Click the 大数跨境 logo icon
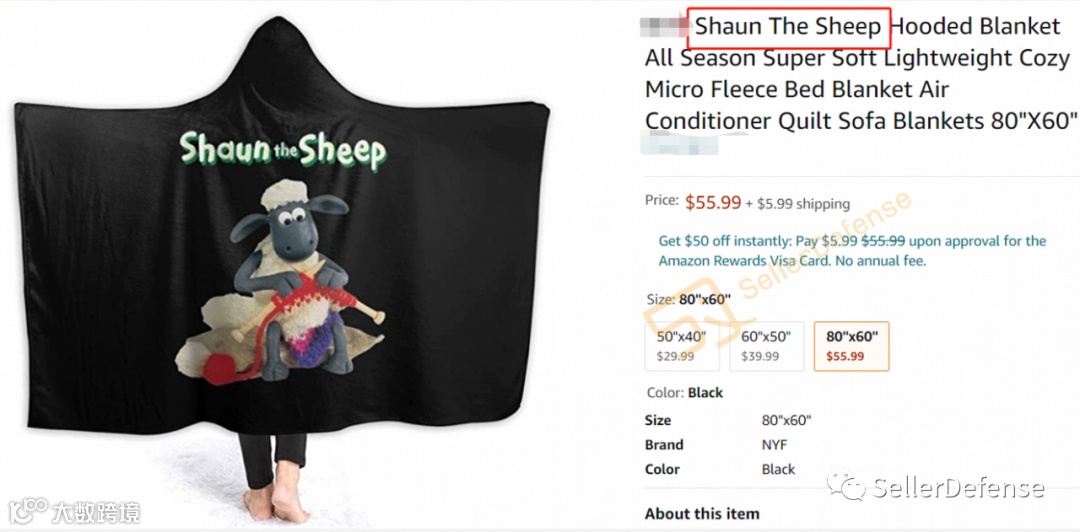The width and height of the screenshot is (1080, 532). click(28, 511)
